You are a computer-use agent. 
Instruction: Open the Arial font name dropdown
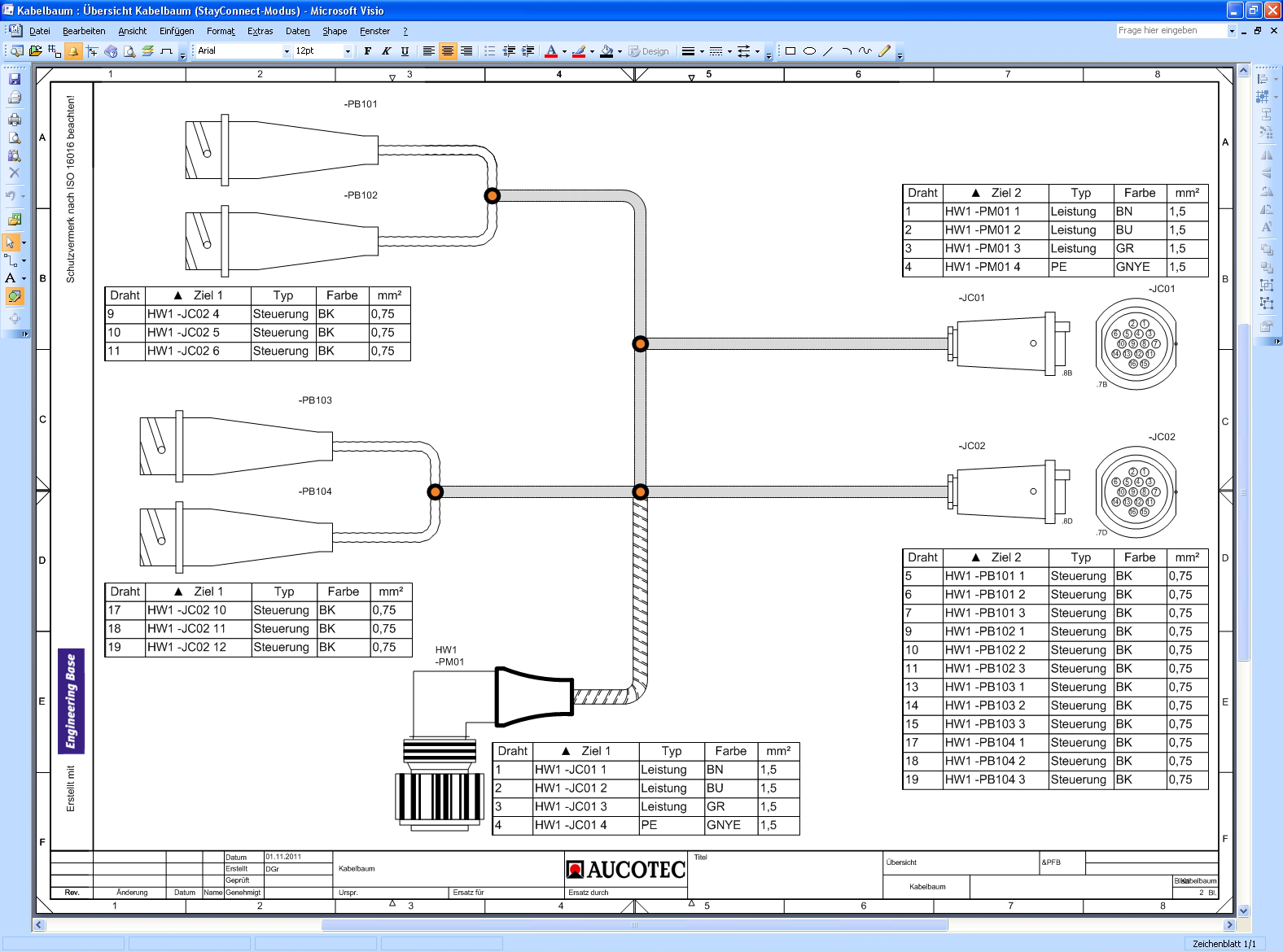(287, 51)
